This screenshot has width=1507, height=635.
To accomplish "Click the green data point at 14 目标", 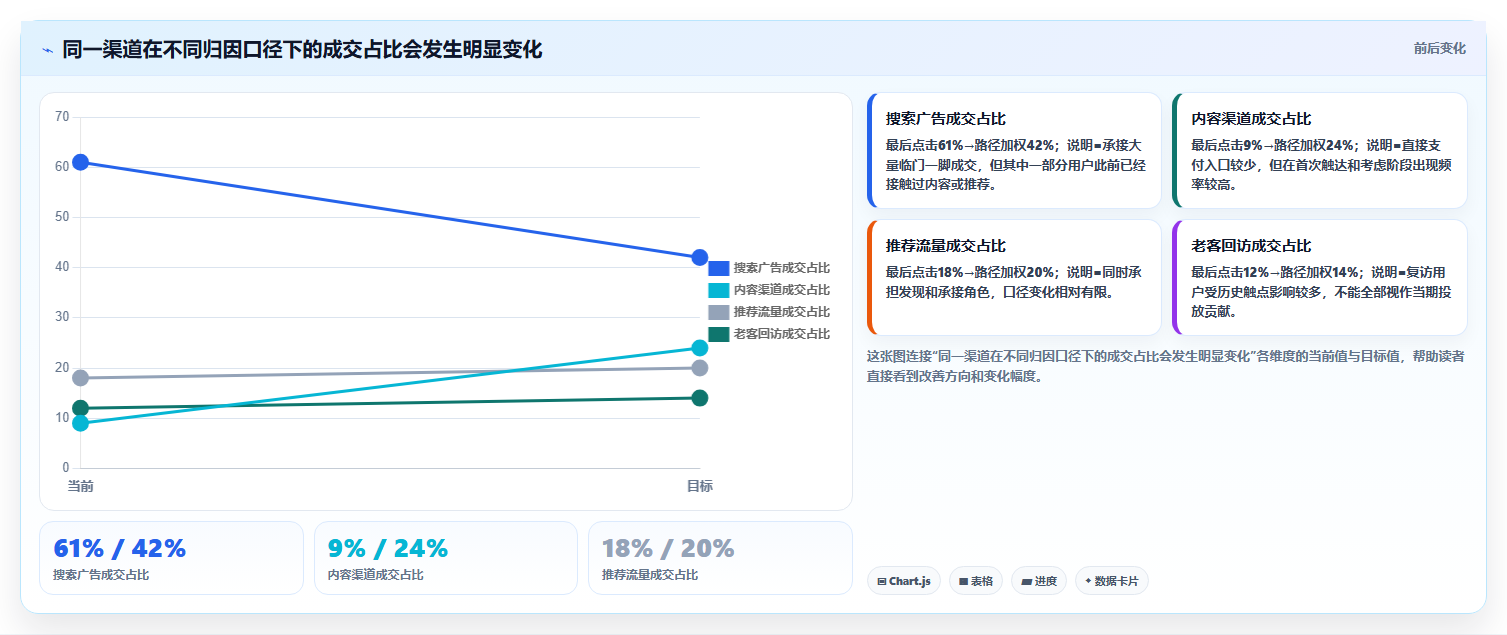I will click(700, 398).
